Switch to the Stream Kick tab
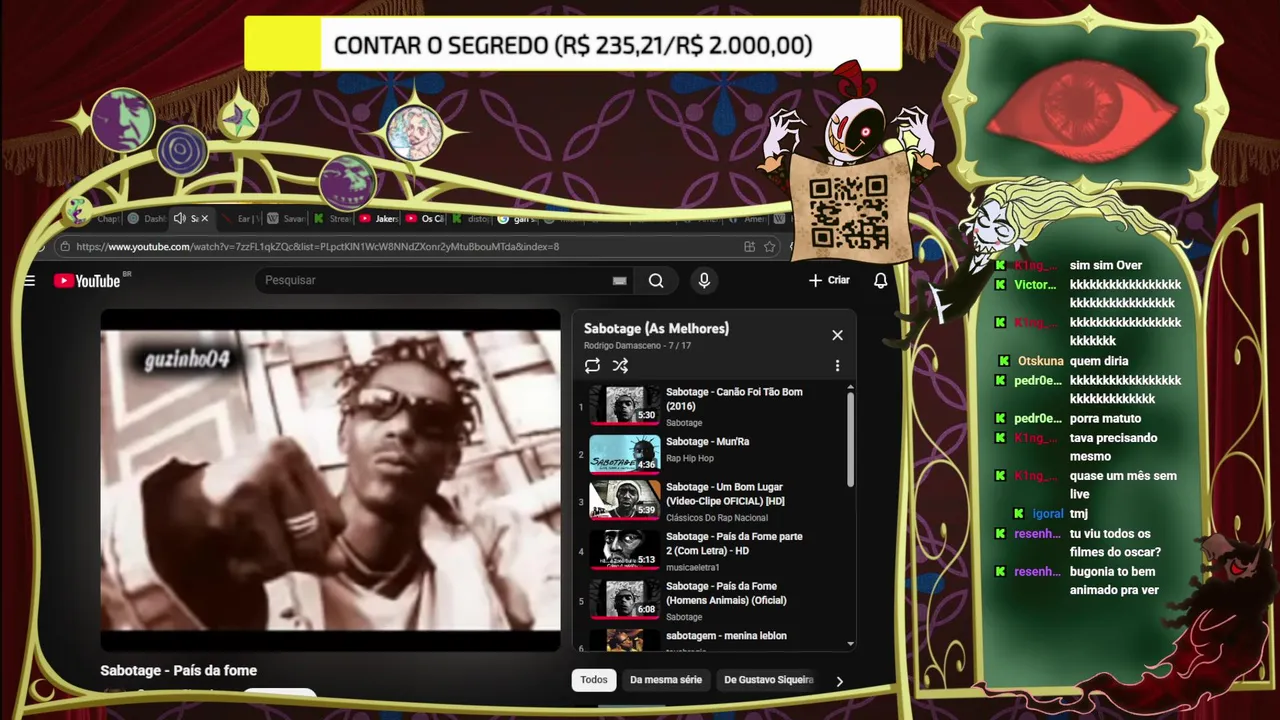 pyautogui.click(x=333, y=218)
